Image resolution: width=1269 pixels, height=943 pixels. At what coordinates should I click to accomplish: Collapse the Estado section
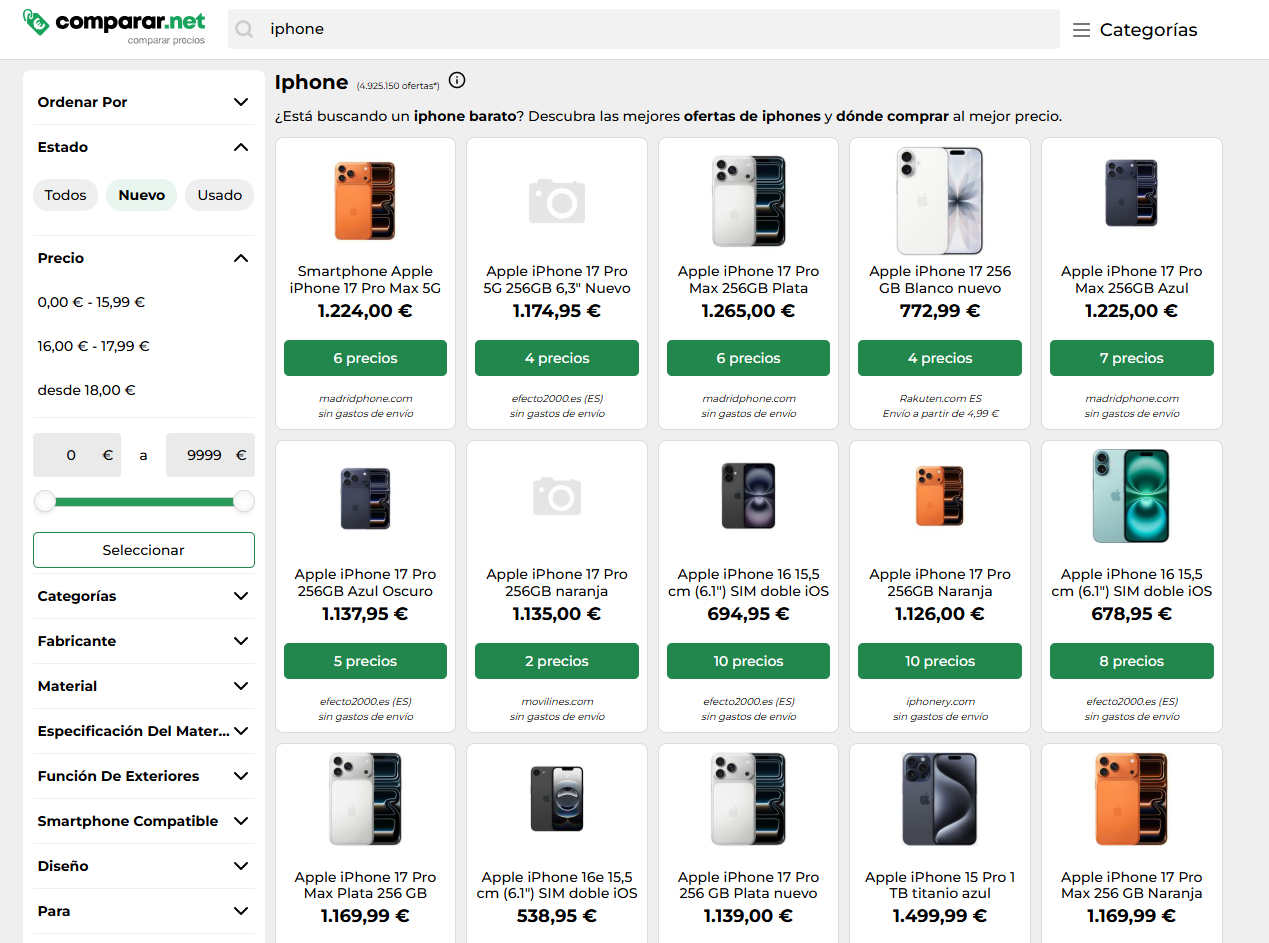point(144,147)
